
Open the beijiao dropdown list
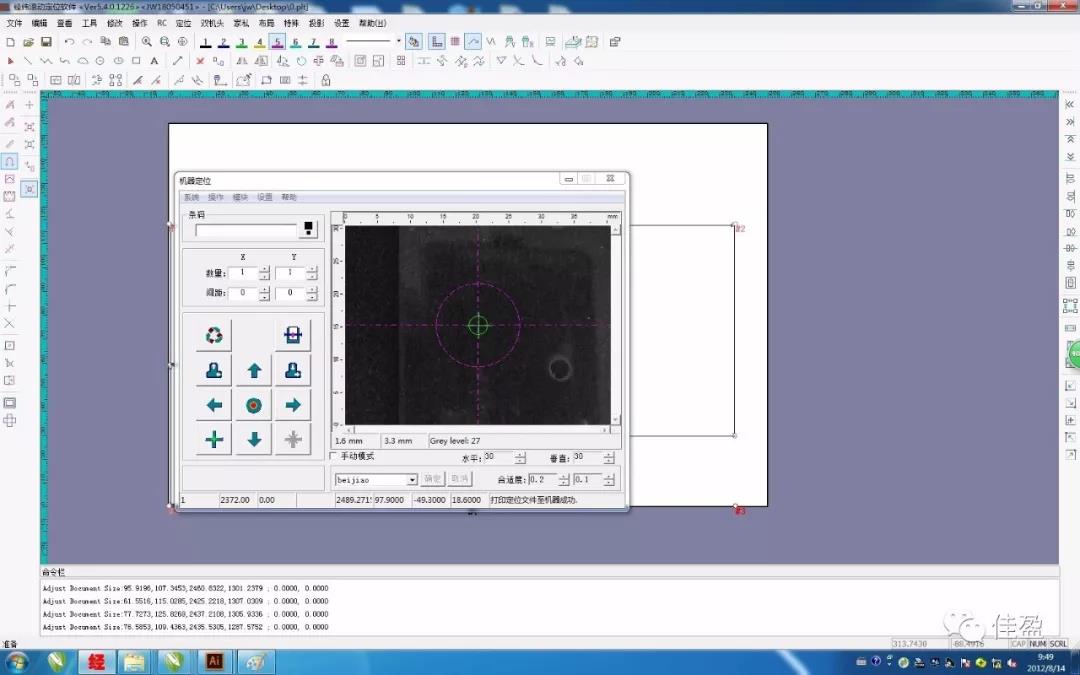tap(411, 480)
